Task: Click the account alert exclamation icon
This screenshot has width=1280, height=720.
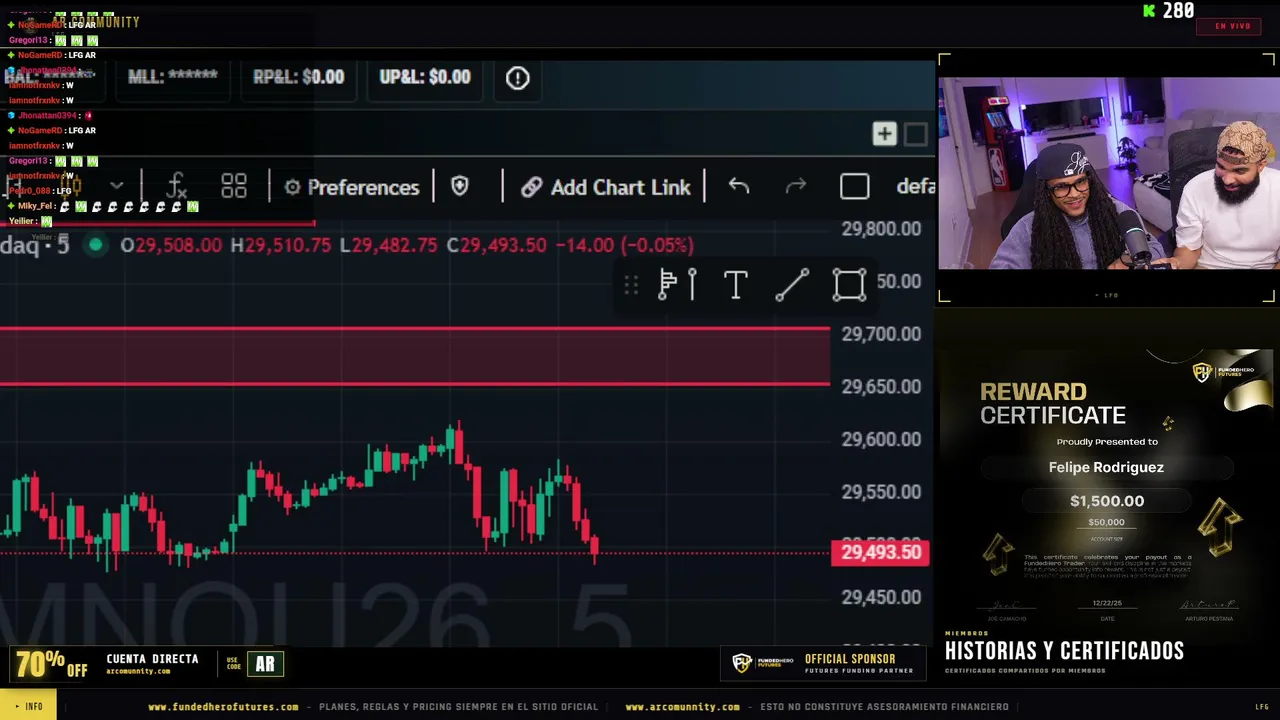Action: (x=517, y=77)
